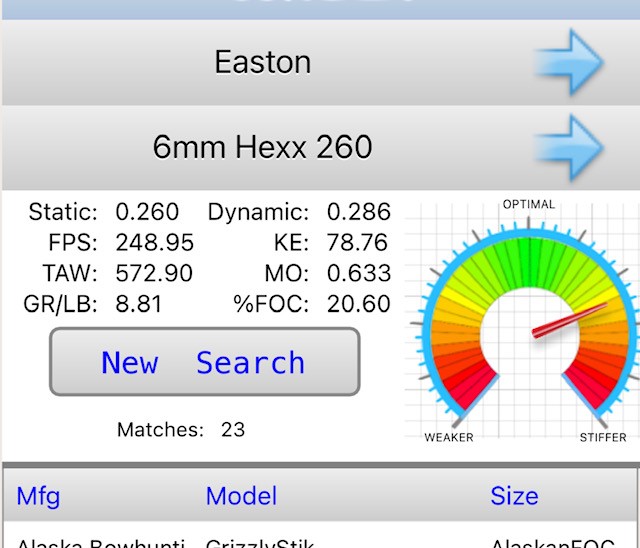Tap the green optimal zone of gauge
Screen dimensions: 640x548
(x=529, y=263)
